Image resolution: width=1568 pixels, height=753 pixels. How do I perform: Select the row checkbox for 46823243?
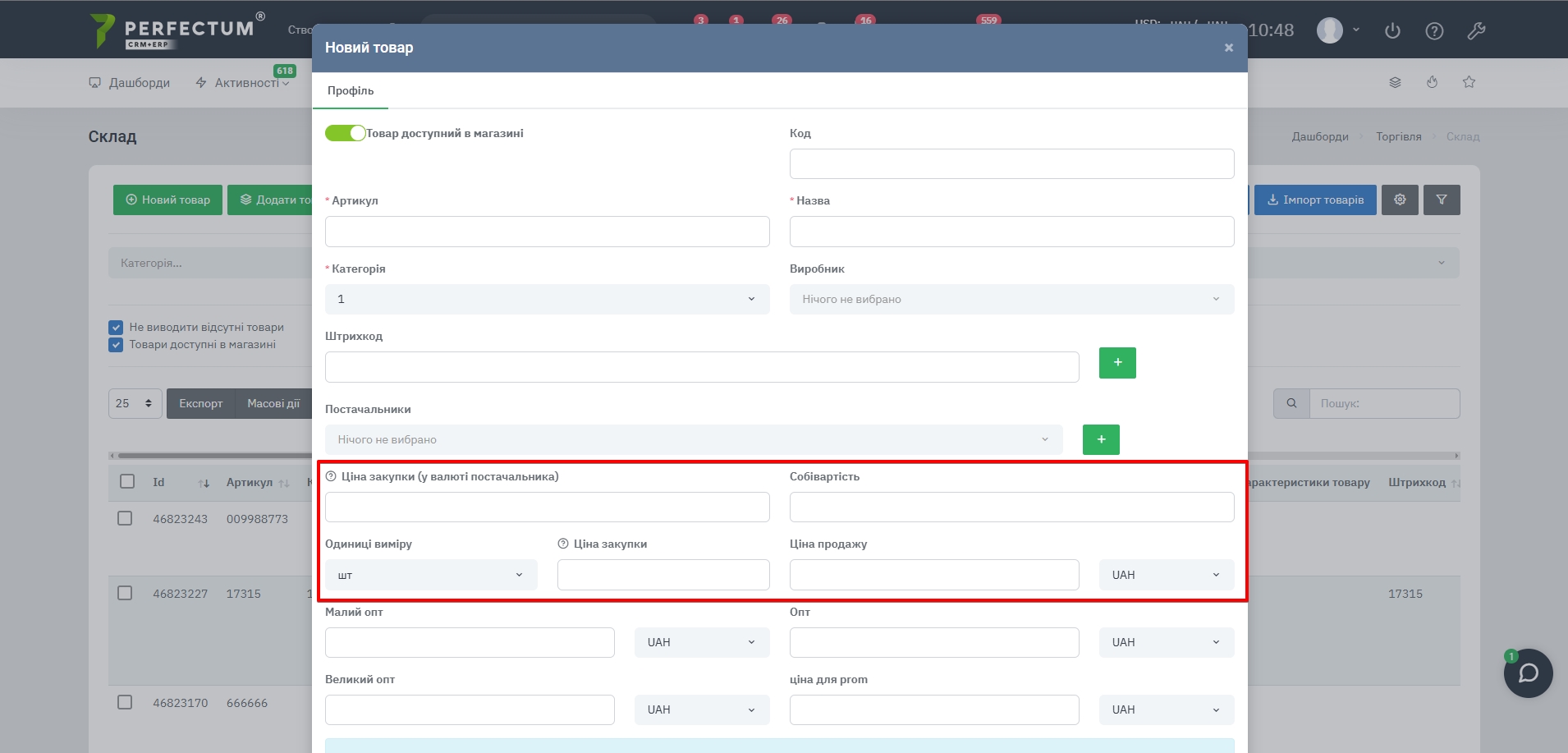coord(125,518)
